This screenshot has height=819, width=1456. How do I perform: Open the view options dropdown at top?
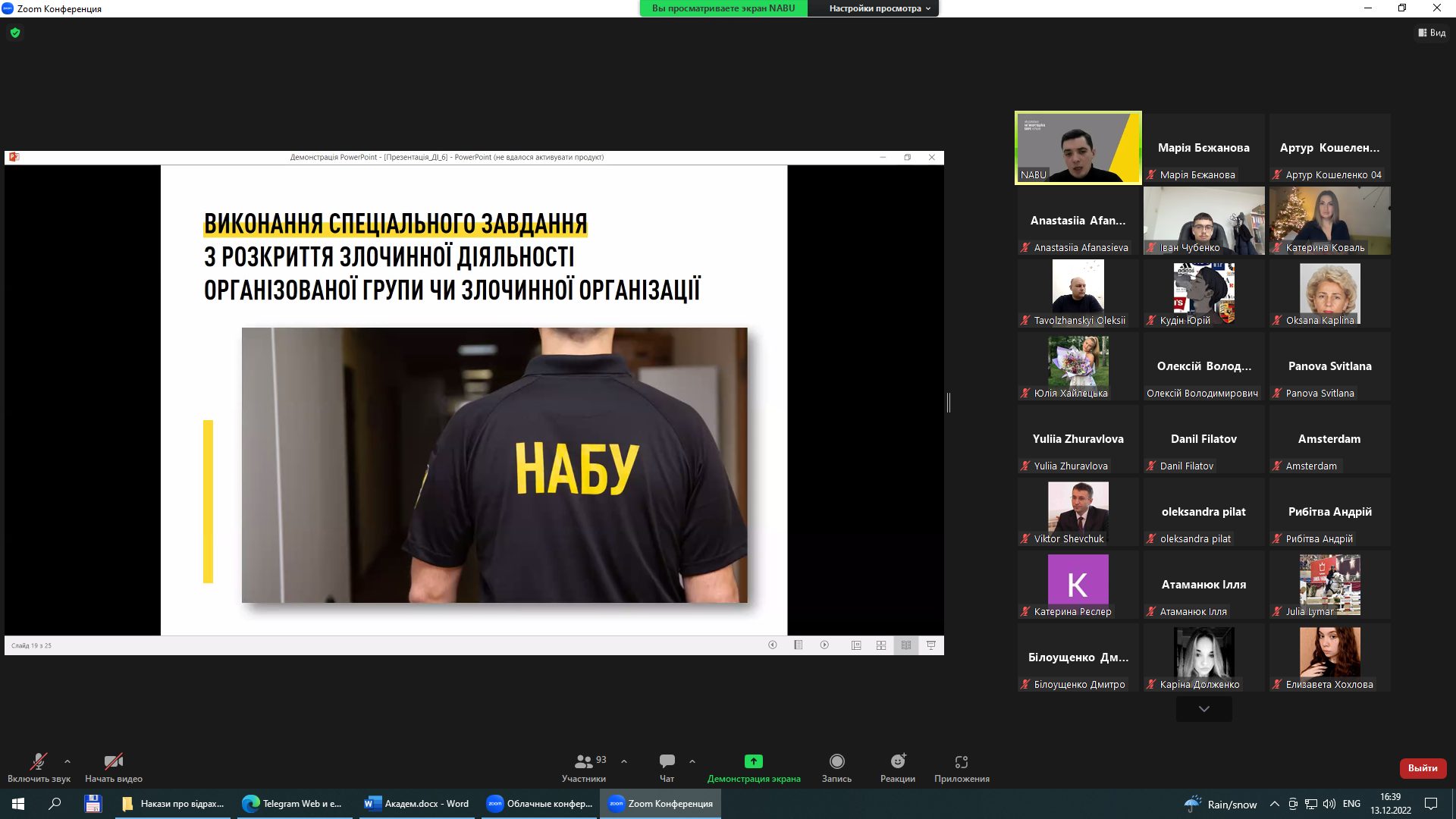(x=880, y=8)
